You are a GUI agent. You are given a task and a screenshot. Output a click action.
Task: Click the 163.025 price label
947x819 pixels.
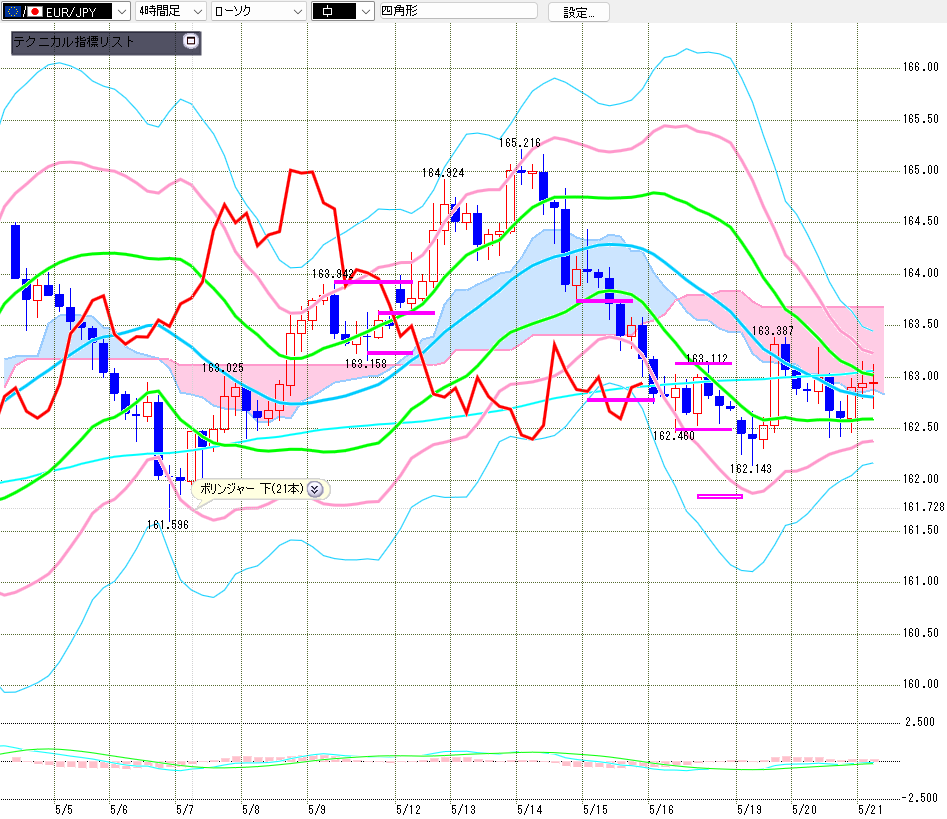[223, 368]
